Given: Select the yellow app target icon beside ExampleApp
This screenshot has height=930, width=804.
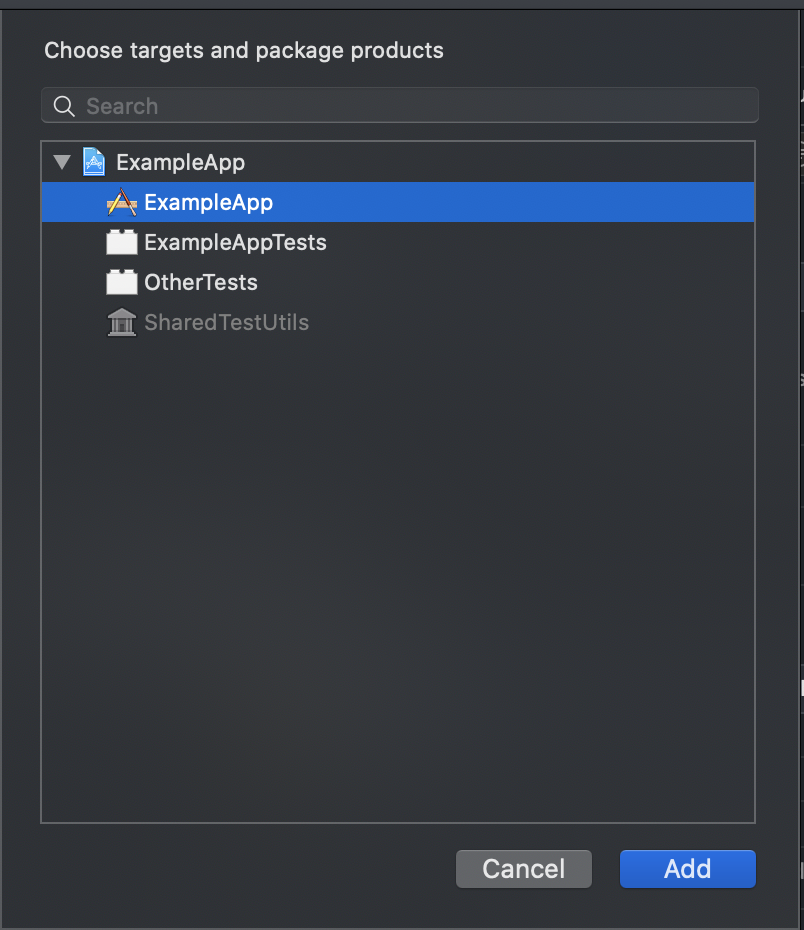Looking at the screenshot, I should [x=120, y=202].
